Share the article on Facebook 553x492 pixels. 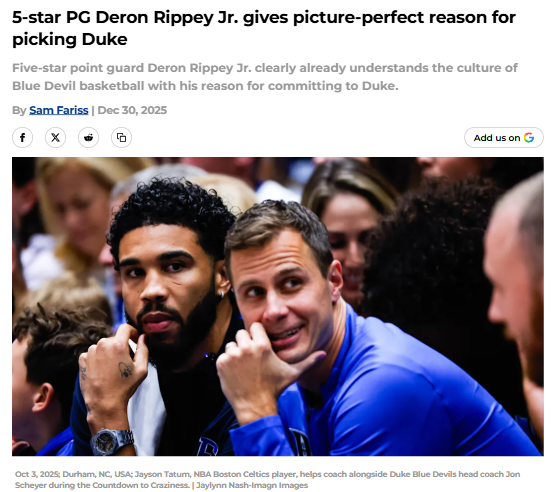[x=22, y=138]
